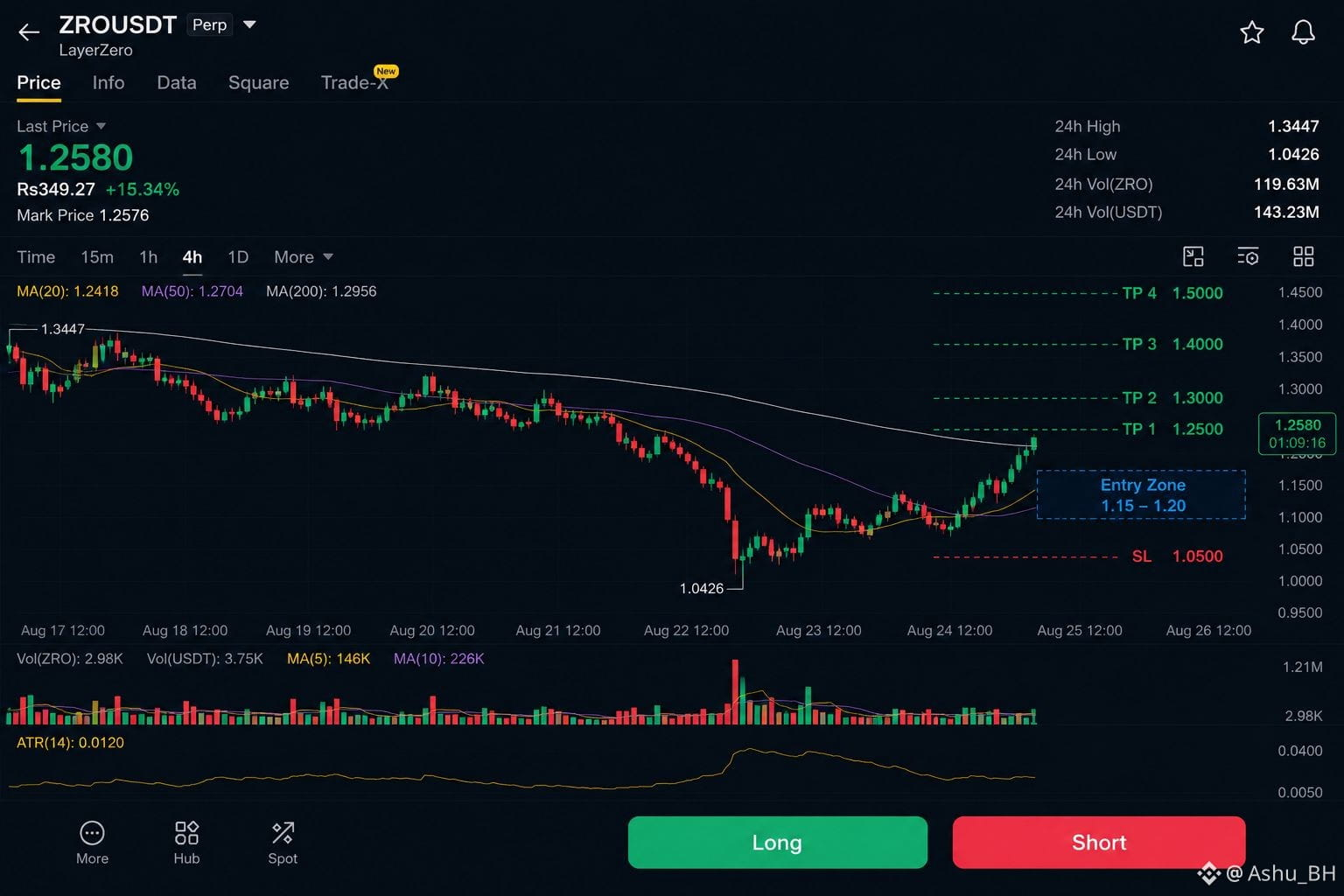
Task: Click the 24h High value 1.3447
Action: [1293, 126]
